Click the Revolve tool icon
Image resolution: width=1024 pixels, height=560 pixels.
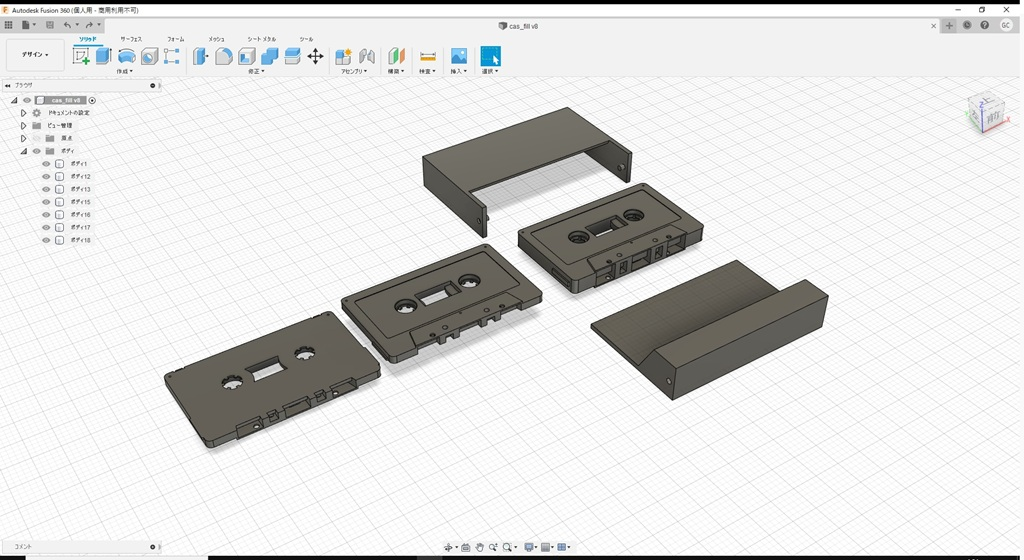(127, 56)
